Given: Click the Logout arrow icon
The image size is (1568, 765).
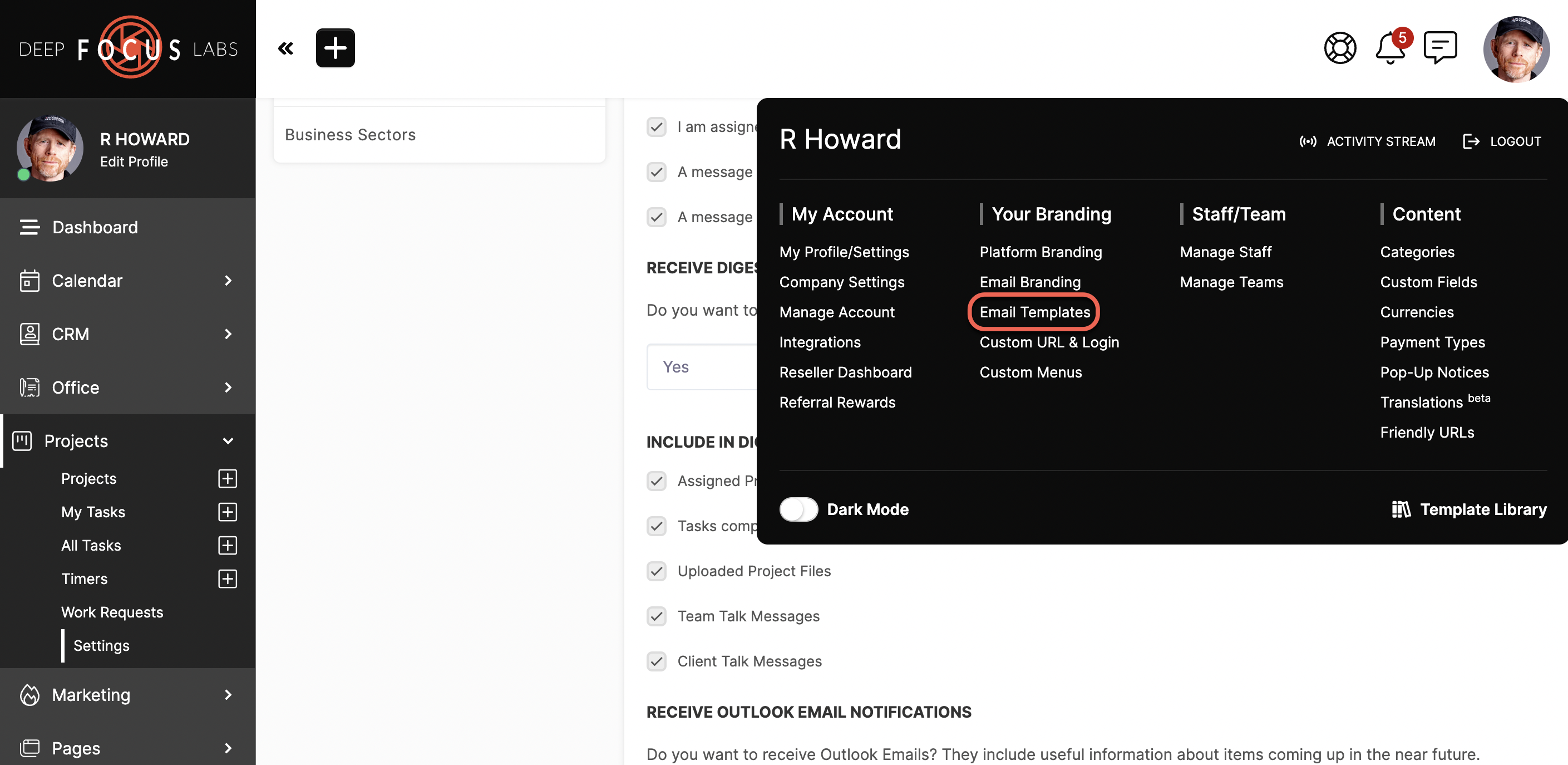Looking at the screenshot, I should click(1471, 141).
